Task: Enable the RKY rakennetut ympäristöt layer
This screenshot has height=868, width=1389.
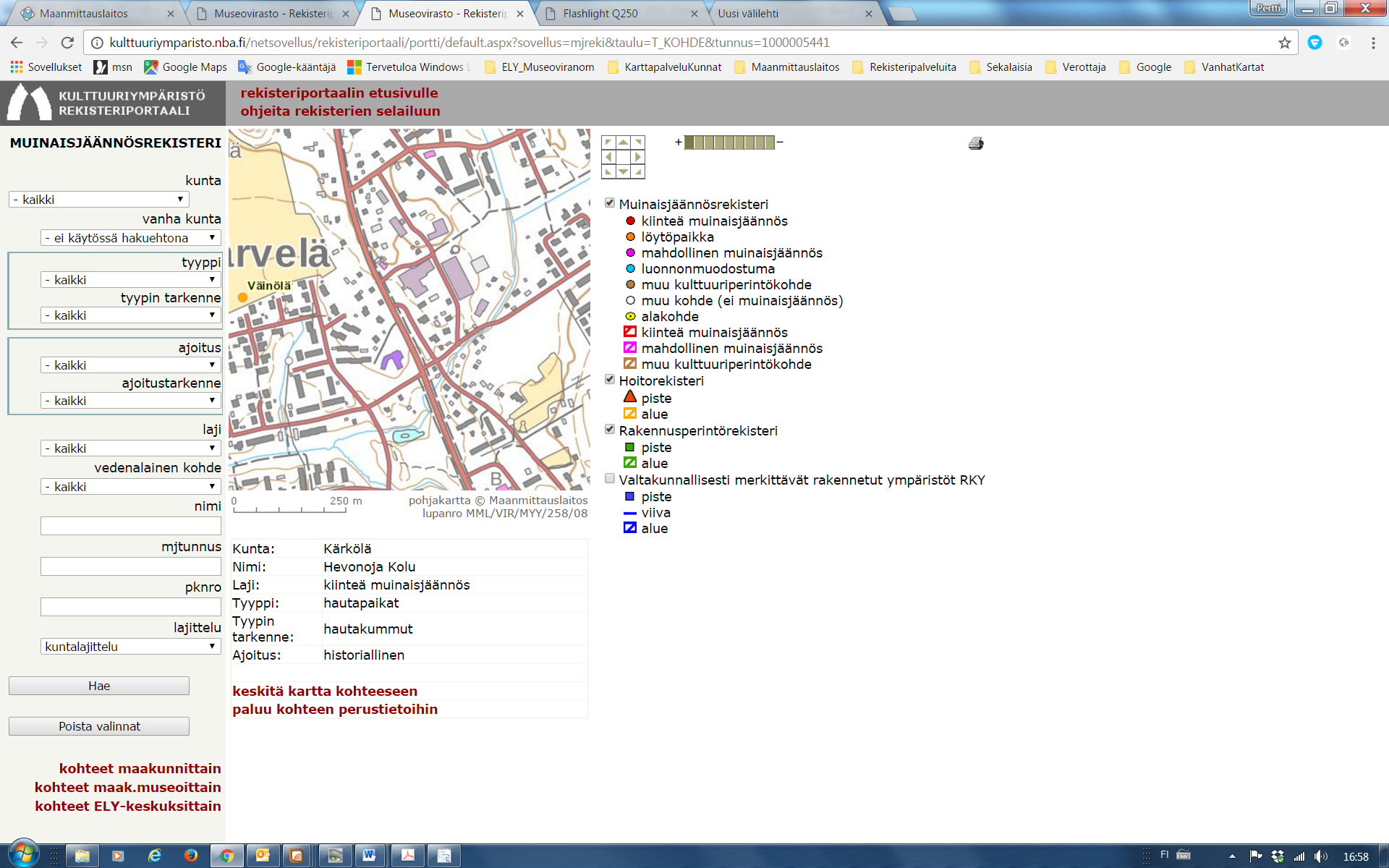Action: (610, 479)
